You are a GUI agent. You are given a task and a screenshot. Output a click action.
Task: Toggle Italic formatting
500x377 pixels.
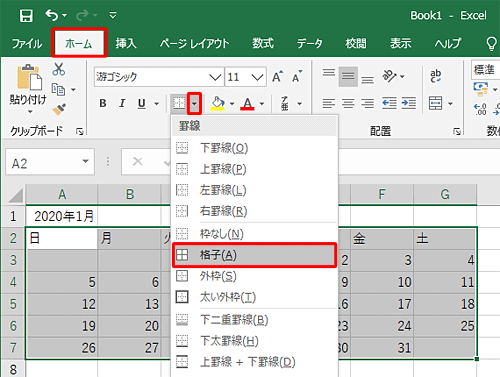[122, 103]
